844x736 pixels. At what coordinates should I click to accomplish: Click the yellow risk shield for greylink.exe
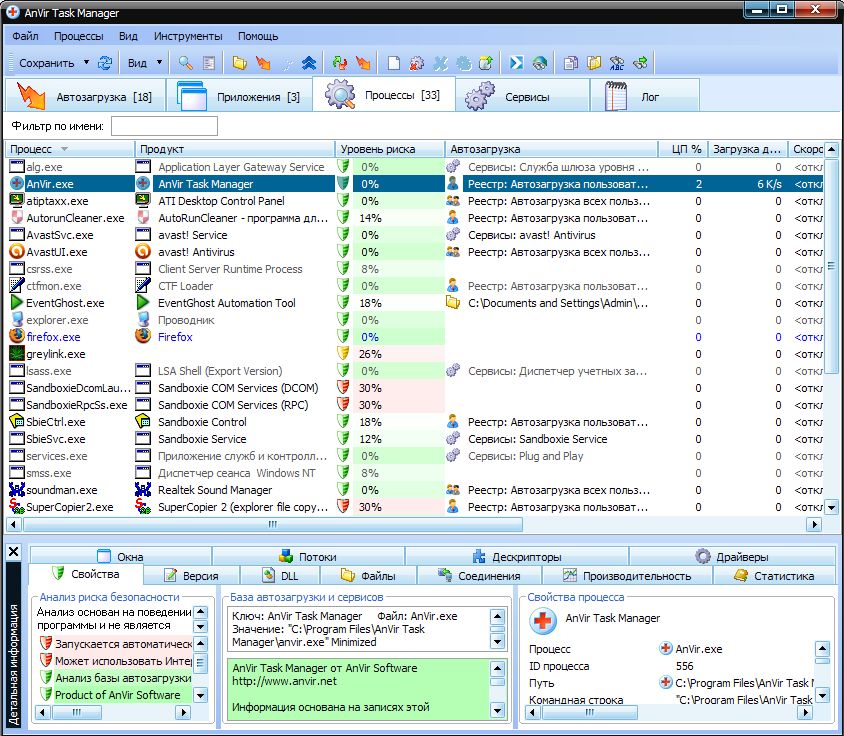click(343, 353)
